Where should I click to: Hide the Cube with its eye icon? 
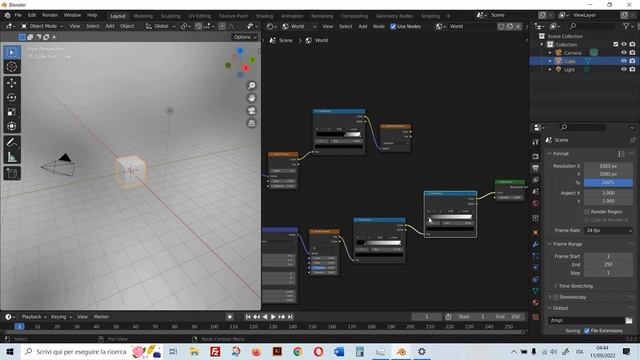(624, 61)
